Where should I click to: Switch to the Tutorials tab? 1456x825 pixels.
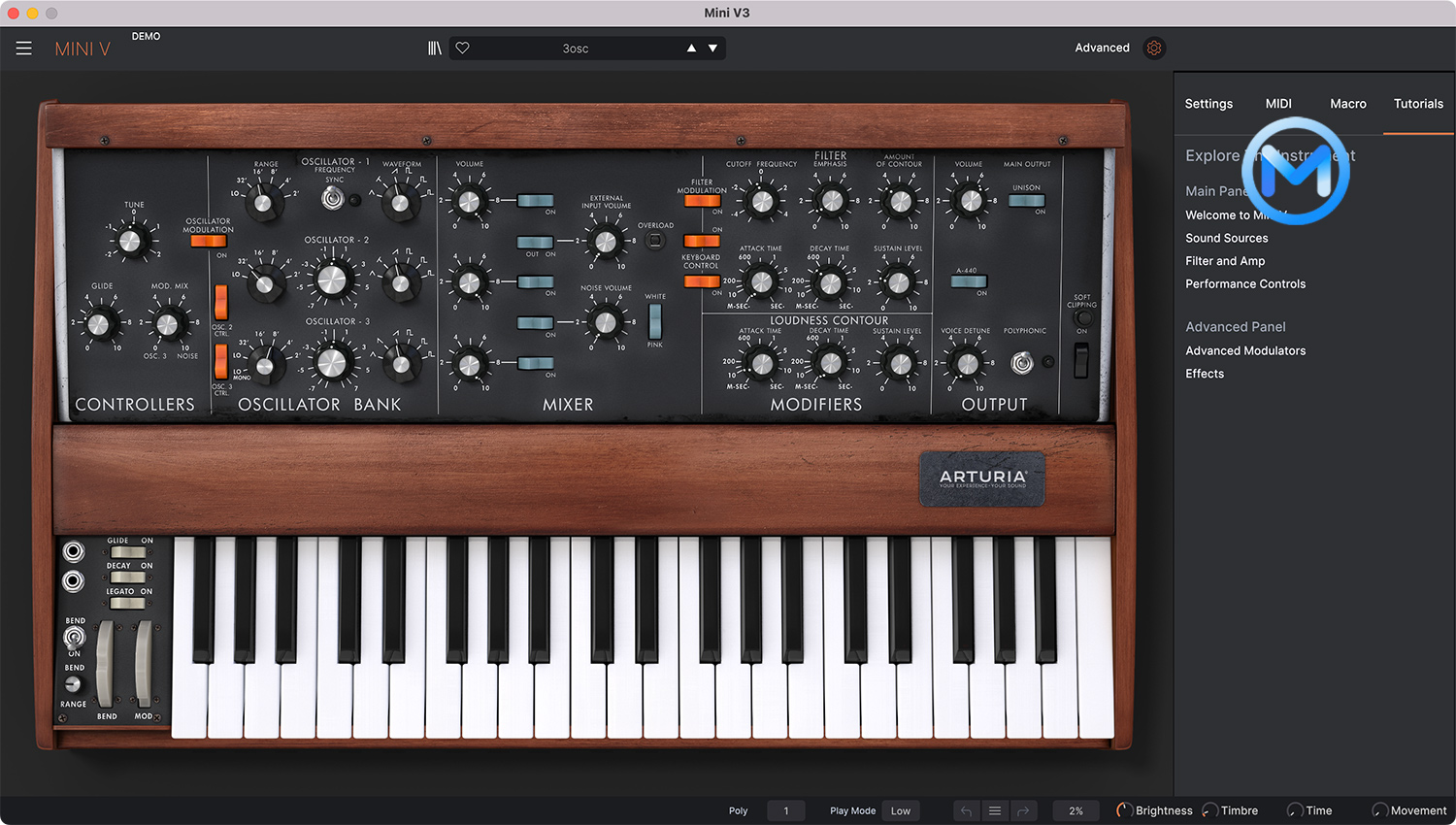1418,104
